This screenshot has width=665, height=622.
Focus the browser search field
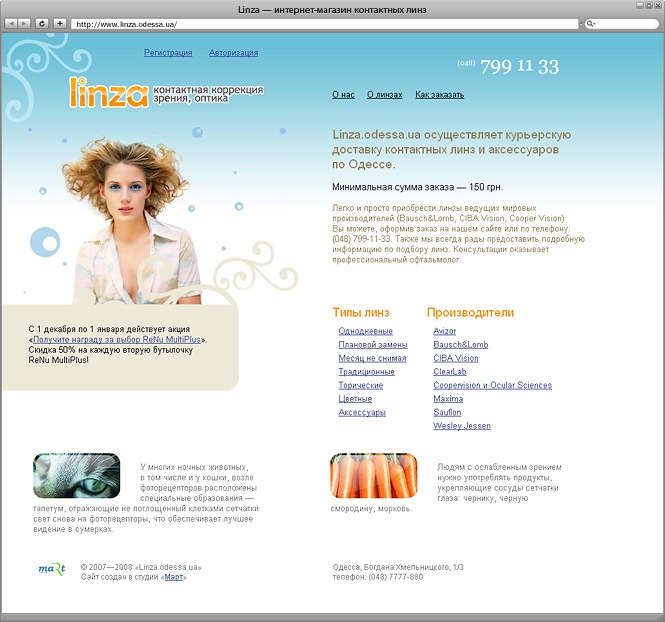[622, 24]
